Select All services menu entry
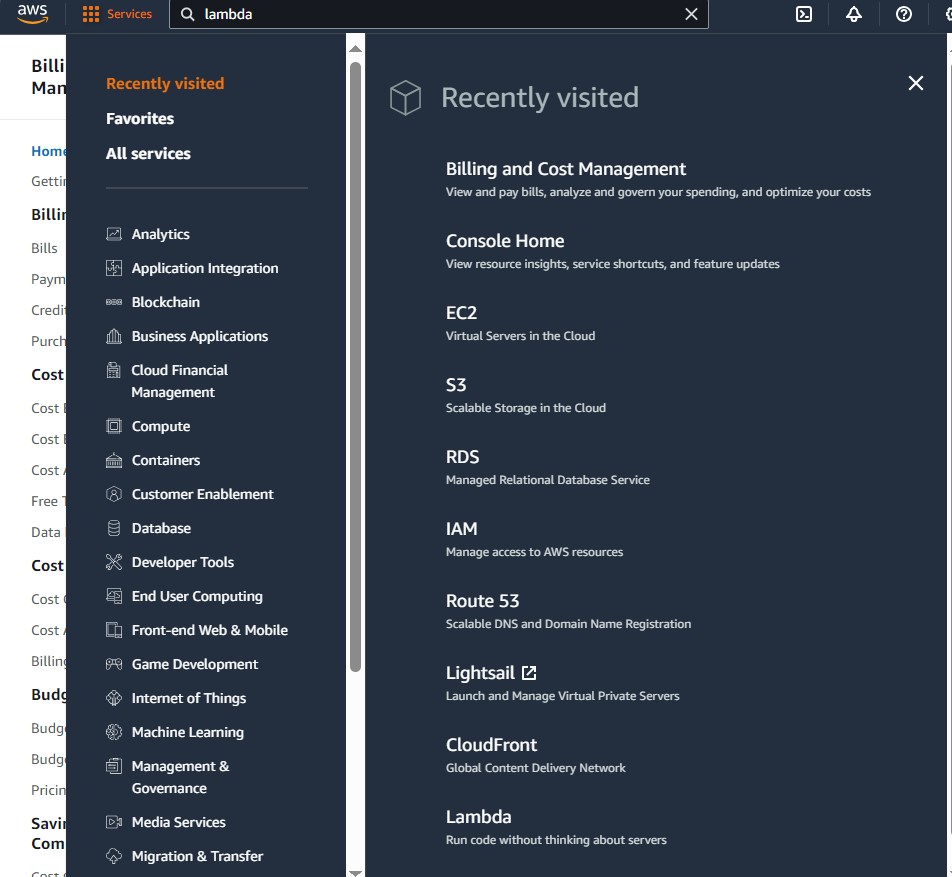 (148, 154)
